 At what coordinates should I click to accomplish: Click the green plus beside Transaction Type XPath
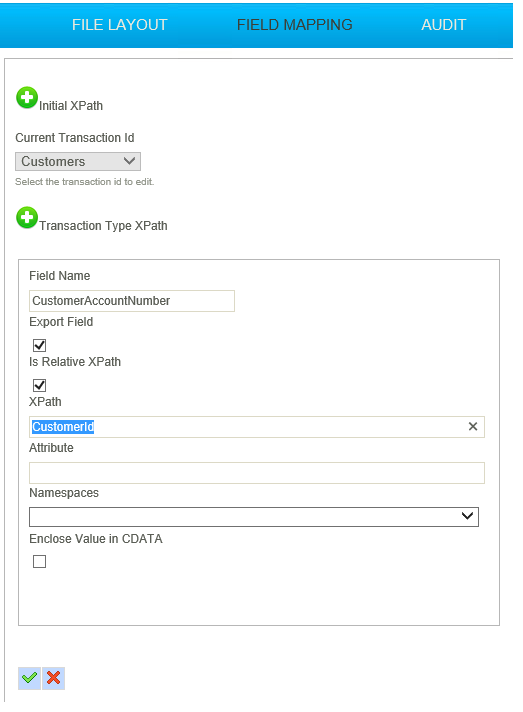(27, 218)
